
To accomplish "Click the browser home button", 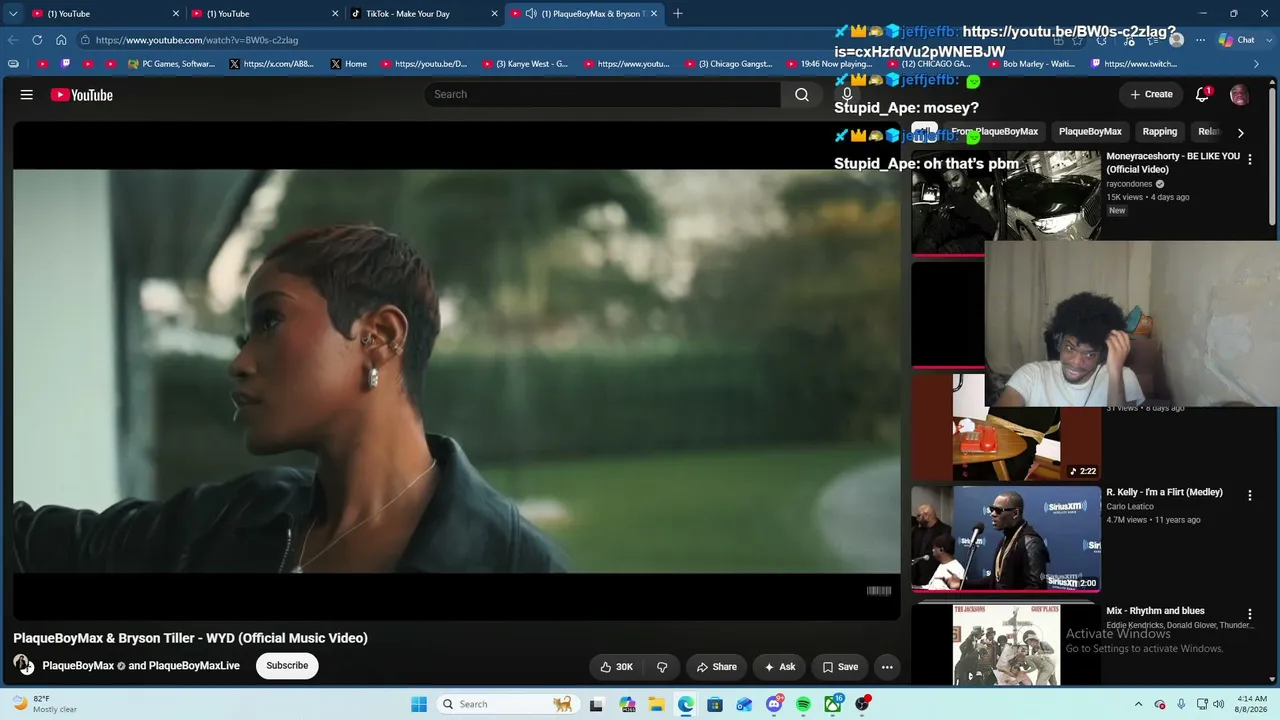I will pyautogui.click(x=61, y=40).
